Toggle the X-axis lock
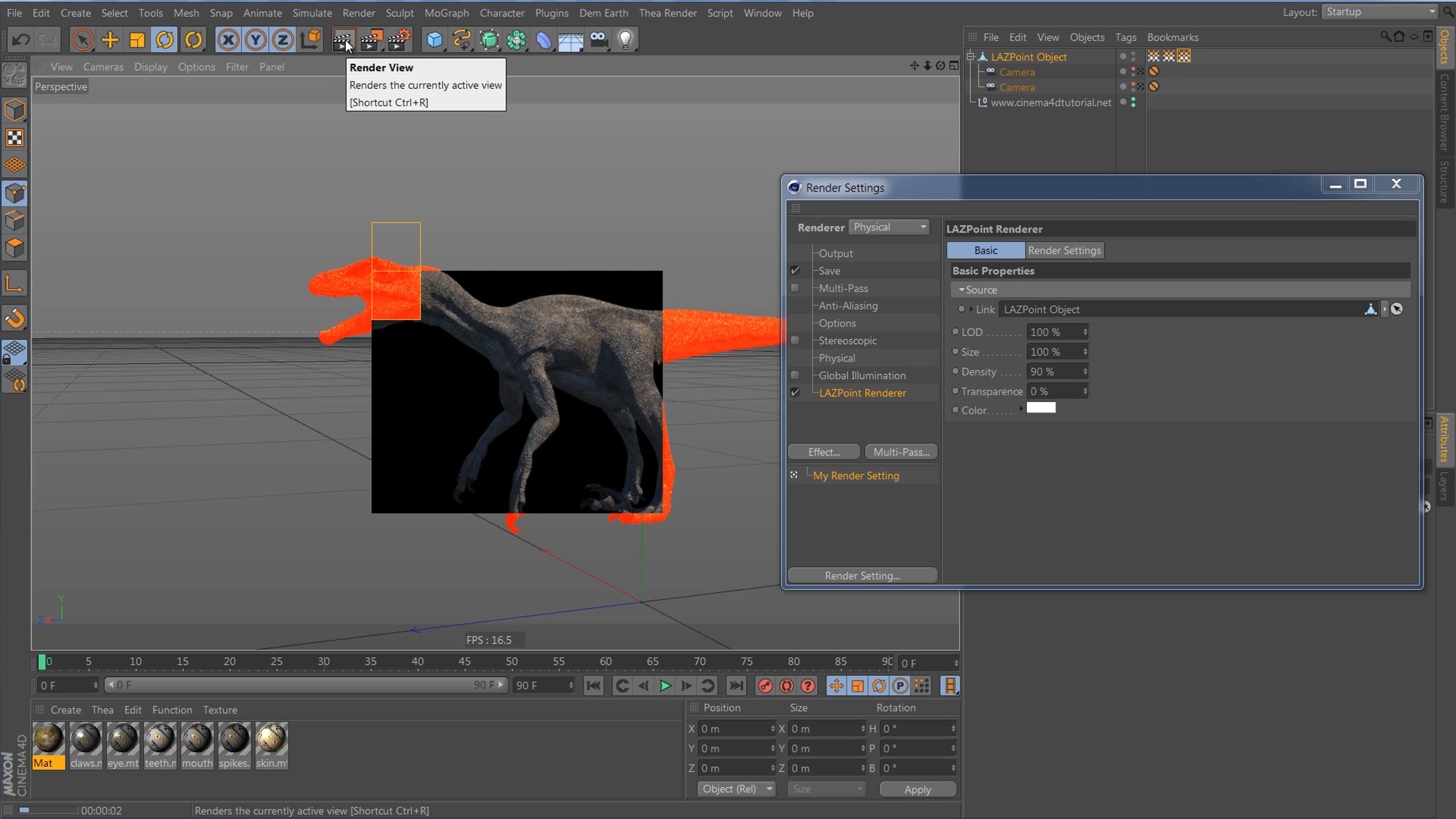 tap(228, 40)
